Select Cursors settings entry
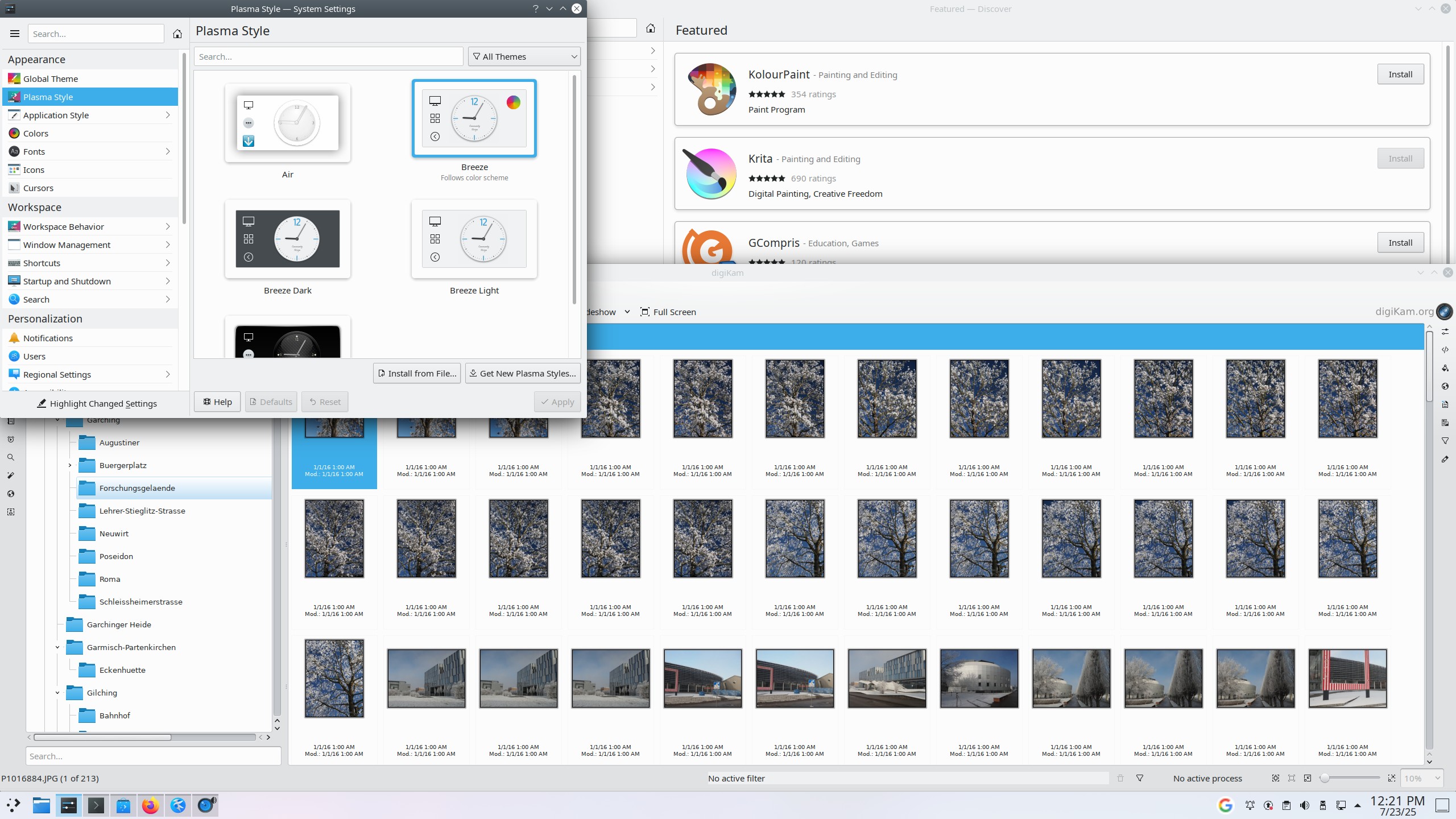Image resolution: width=1456 pixels, height=819 pixels. pyautogui.click(x=90, y=188)
